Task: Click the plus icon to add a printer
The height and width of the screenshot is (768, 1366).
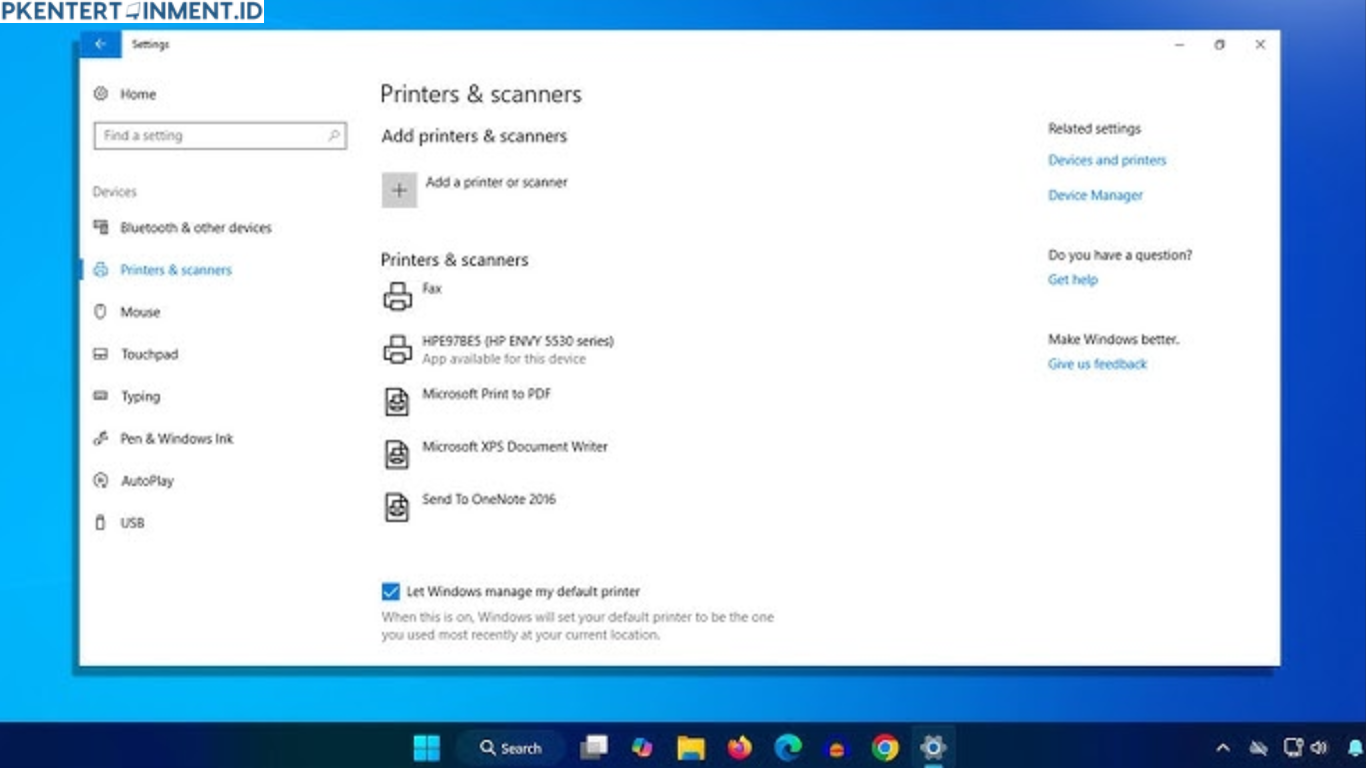Action: [x=399, y=190]
